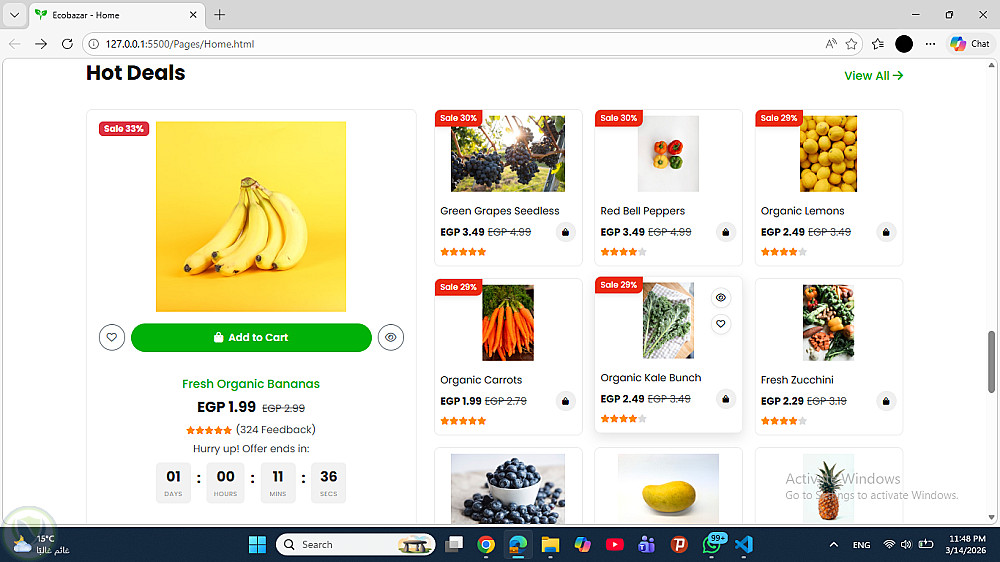The height and width of the screenshot is (562, 1000).
Task: Open browser Settings and more menu
Action: 930,44
